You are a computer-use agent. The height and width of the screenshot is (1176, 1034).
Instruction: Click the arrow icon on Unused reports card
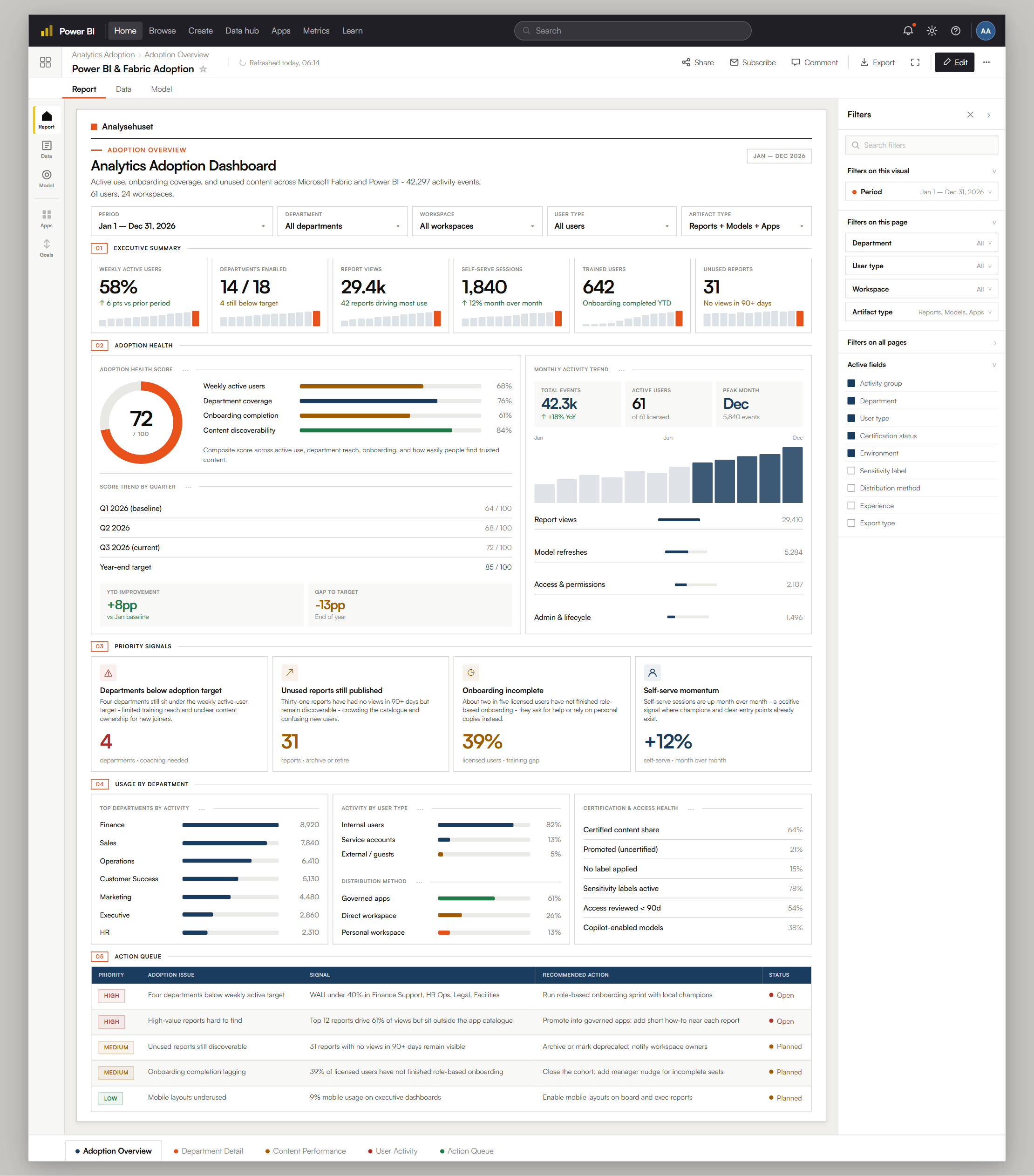tap(289, 673)
